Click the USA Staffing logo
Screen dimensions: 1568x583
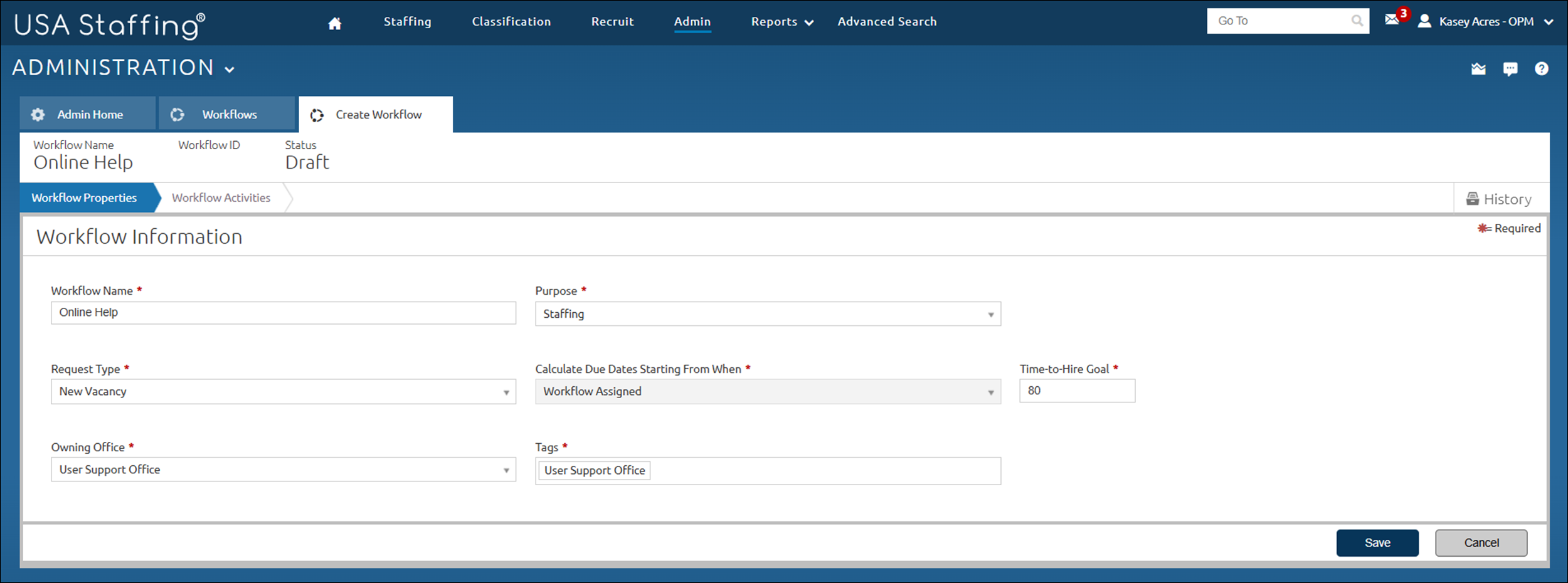point(109,25)
